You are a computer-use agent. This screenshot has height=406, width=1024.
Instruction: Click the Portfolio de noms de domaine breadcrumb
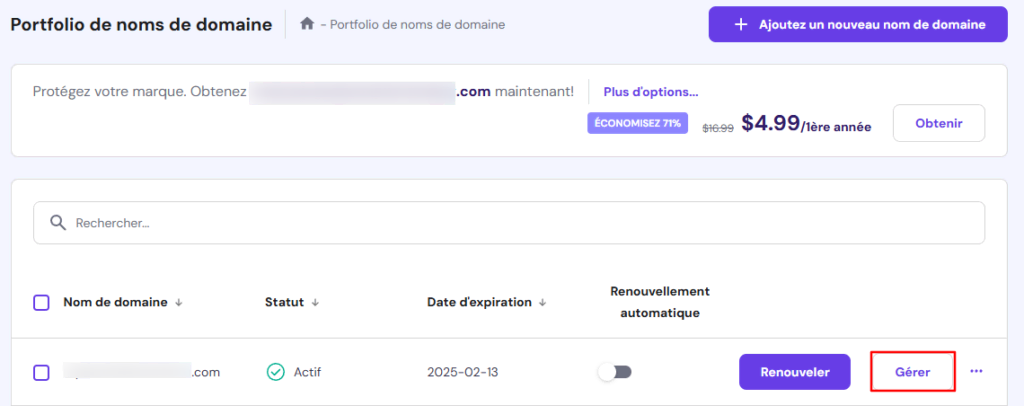418,24
